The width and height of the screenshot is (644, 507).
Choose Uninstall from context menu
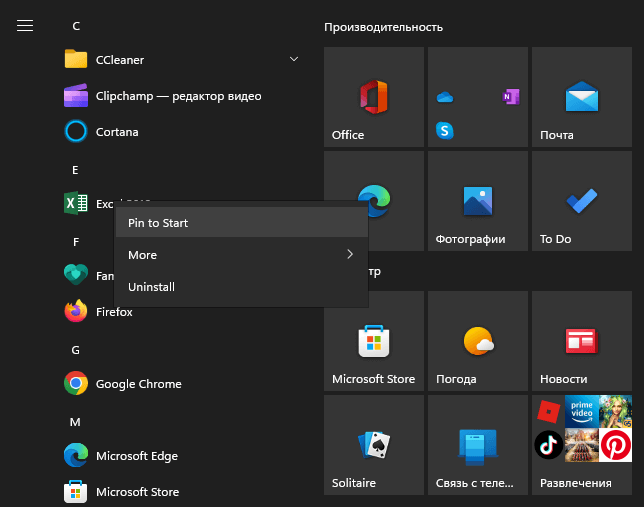[x=242, y=287]
